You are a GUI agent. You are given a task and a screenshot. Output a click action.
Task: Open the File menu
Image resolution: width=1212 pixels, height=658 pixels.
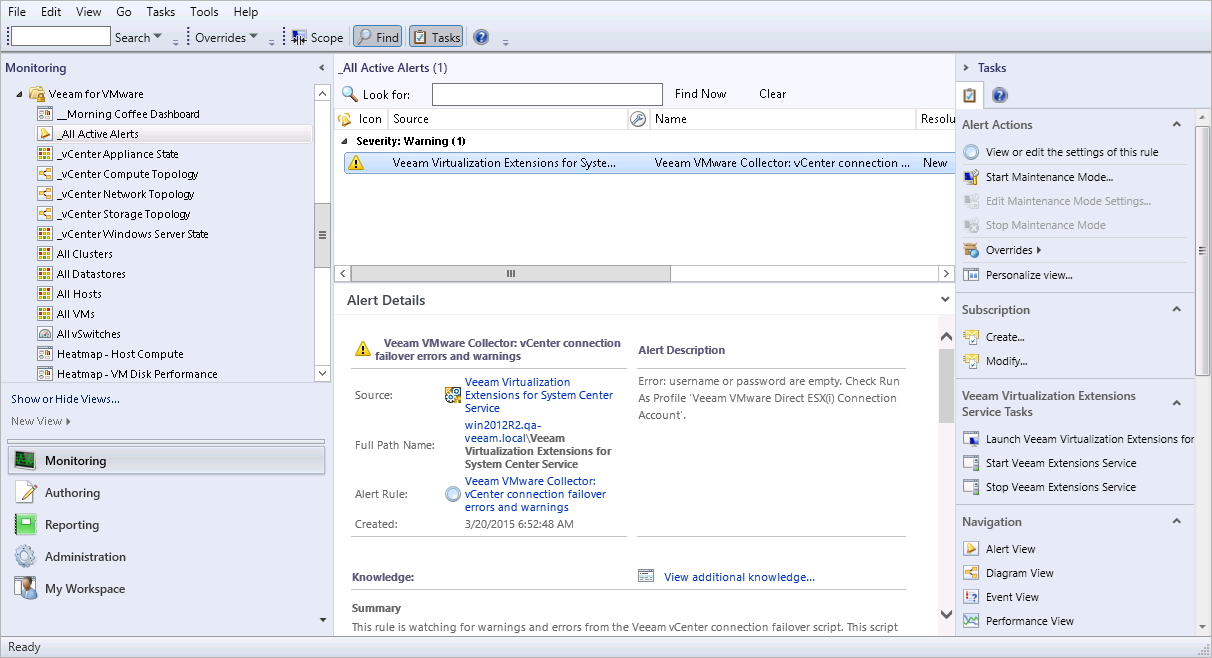(x=17, y=12)
